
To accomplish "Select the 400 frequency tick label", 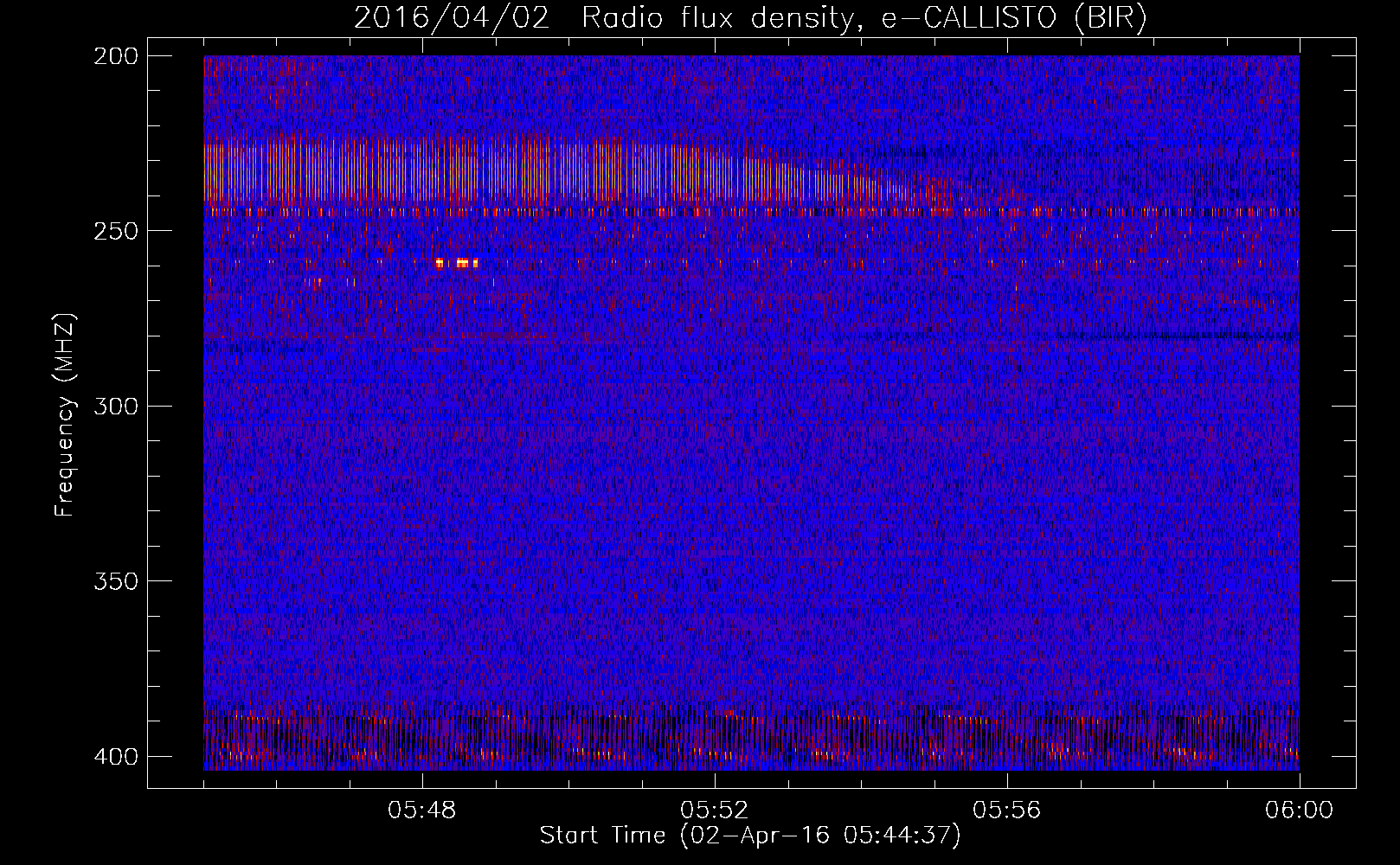I will coord(114,756).
